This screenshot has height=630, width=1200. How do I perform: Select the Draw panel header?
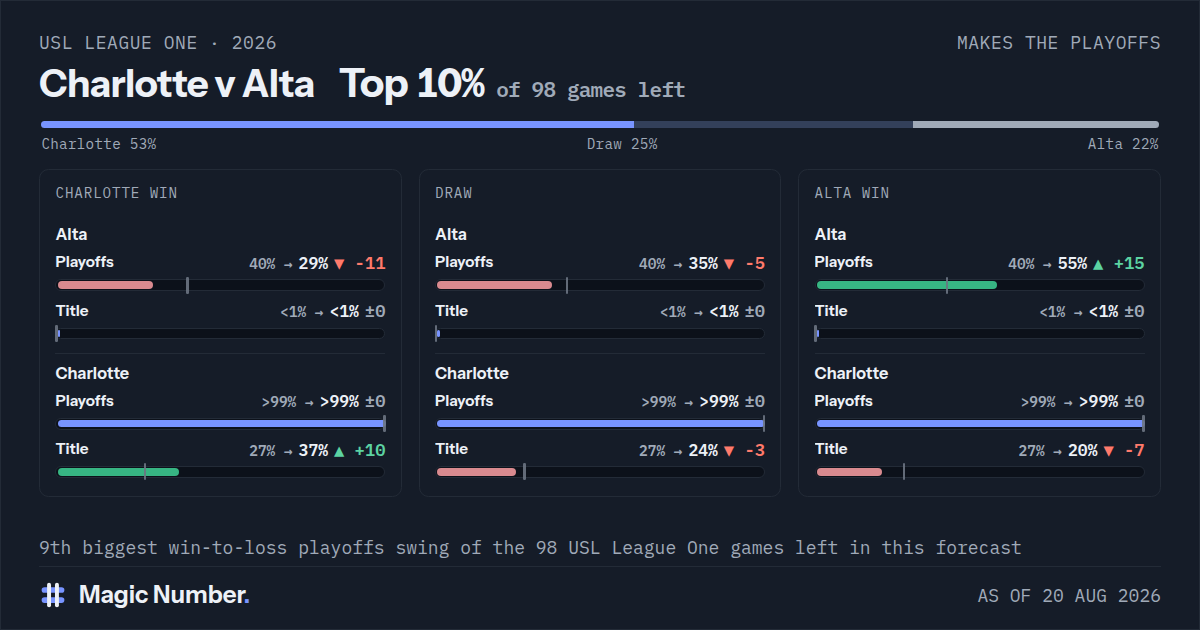tap(454, 193)
